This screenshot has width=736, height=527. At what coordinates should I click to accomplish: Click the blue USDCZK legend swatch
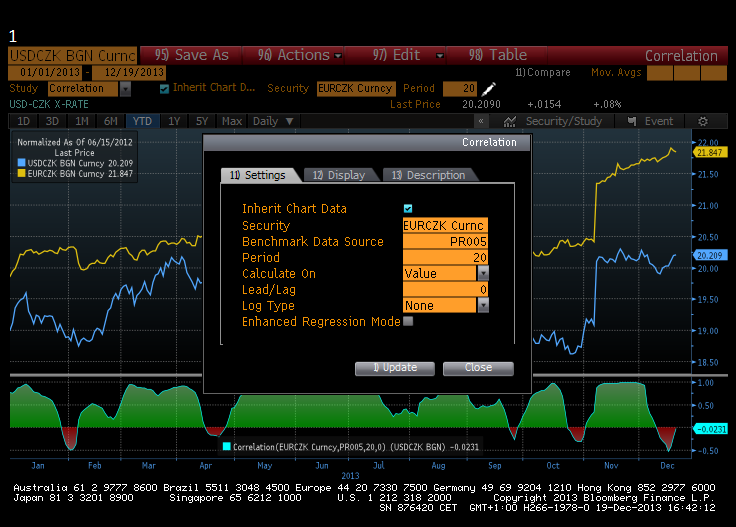point(21,163)
